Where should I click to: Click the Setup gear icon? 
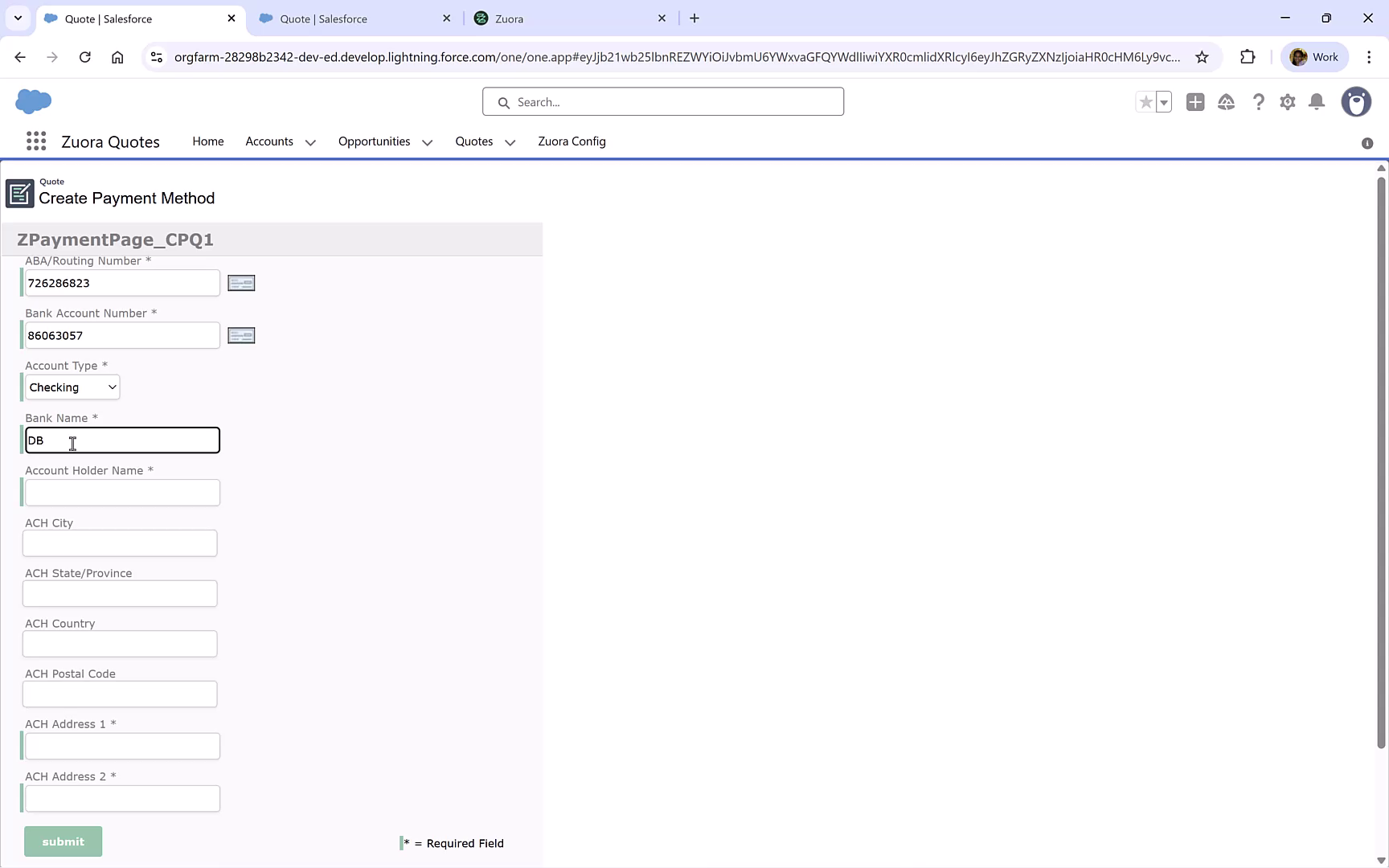tap(1287, 102)
